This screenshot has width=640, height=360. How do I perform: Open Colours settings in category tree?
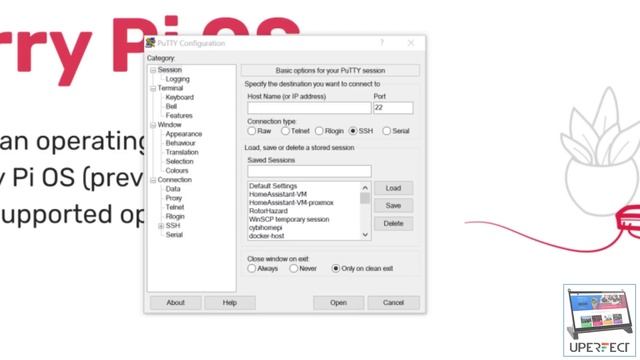click(x=177, y=171)
